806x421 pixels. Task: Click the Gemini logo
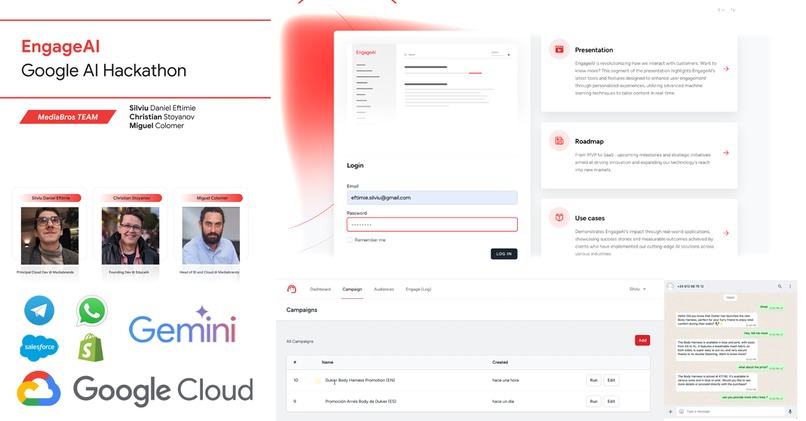click(182, 326)
